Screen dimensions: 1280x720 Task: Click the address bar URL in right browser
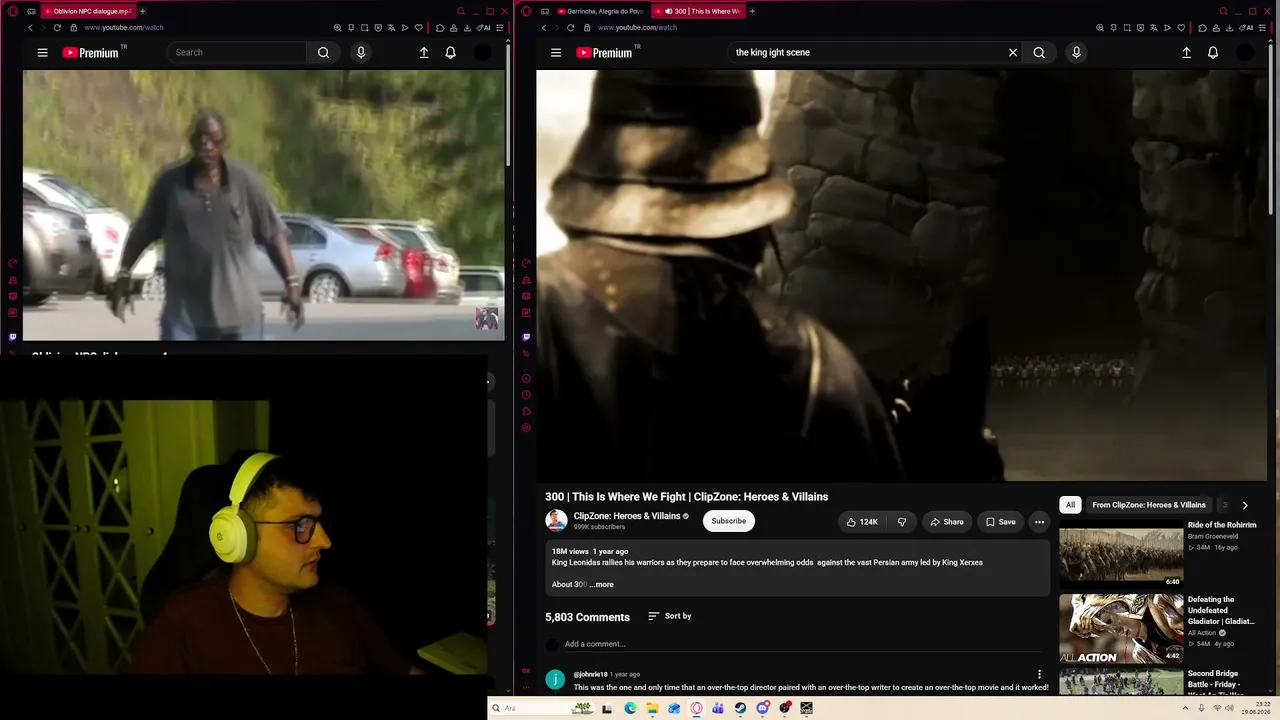[637, 28]
